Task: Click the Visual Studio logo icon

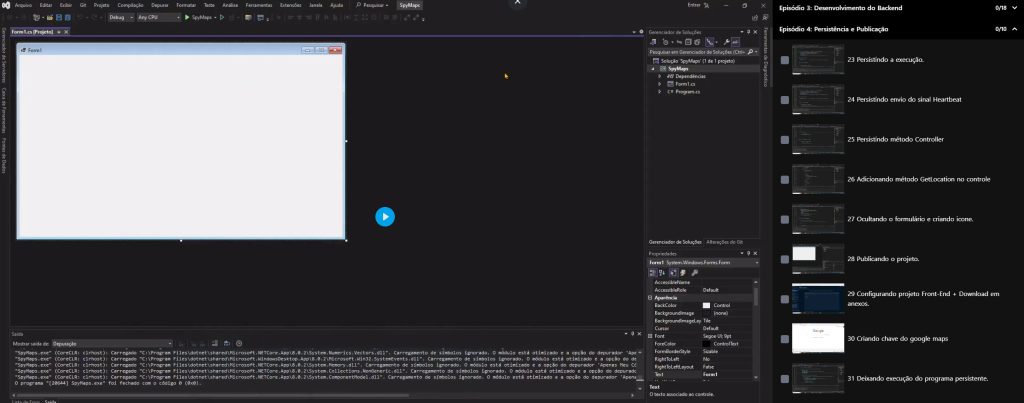Action: coord(5,5)
